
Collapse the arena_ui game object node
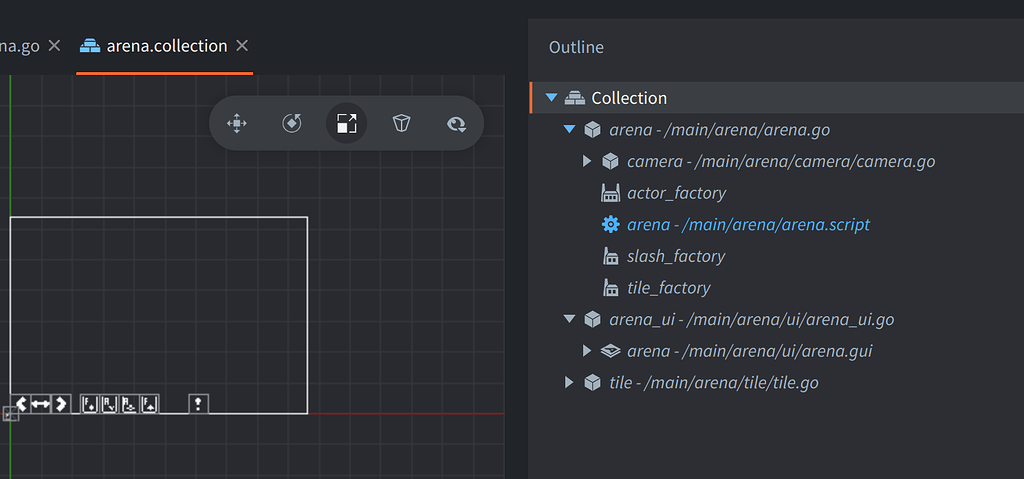point(569,320)
